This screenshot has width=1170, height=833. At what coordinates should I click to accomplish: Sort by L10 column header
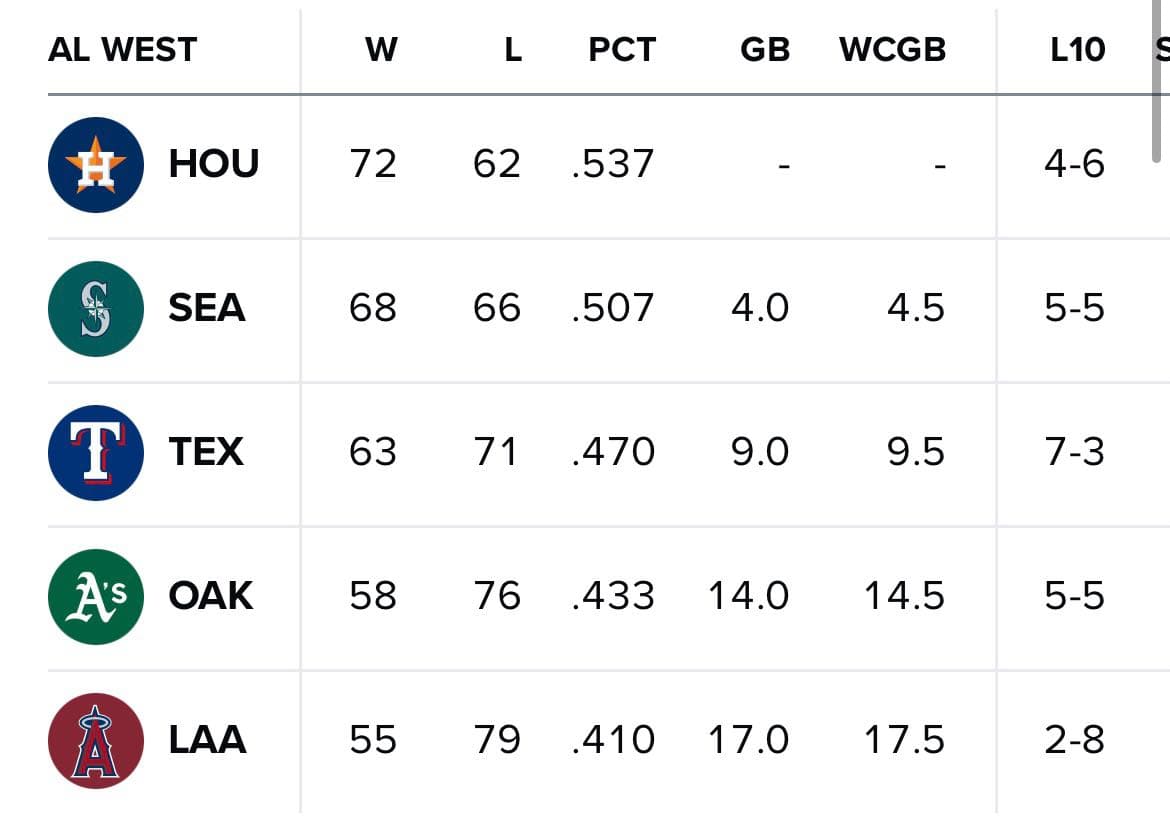point(1077,50)
